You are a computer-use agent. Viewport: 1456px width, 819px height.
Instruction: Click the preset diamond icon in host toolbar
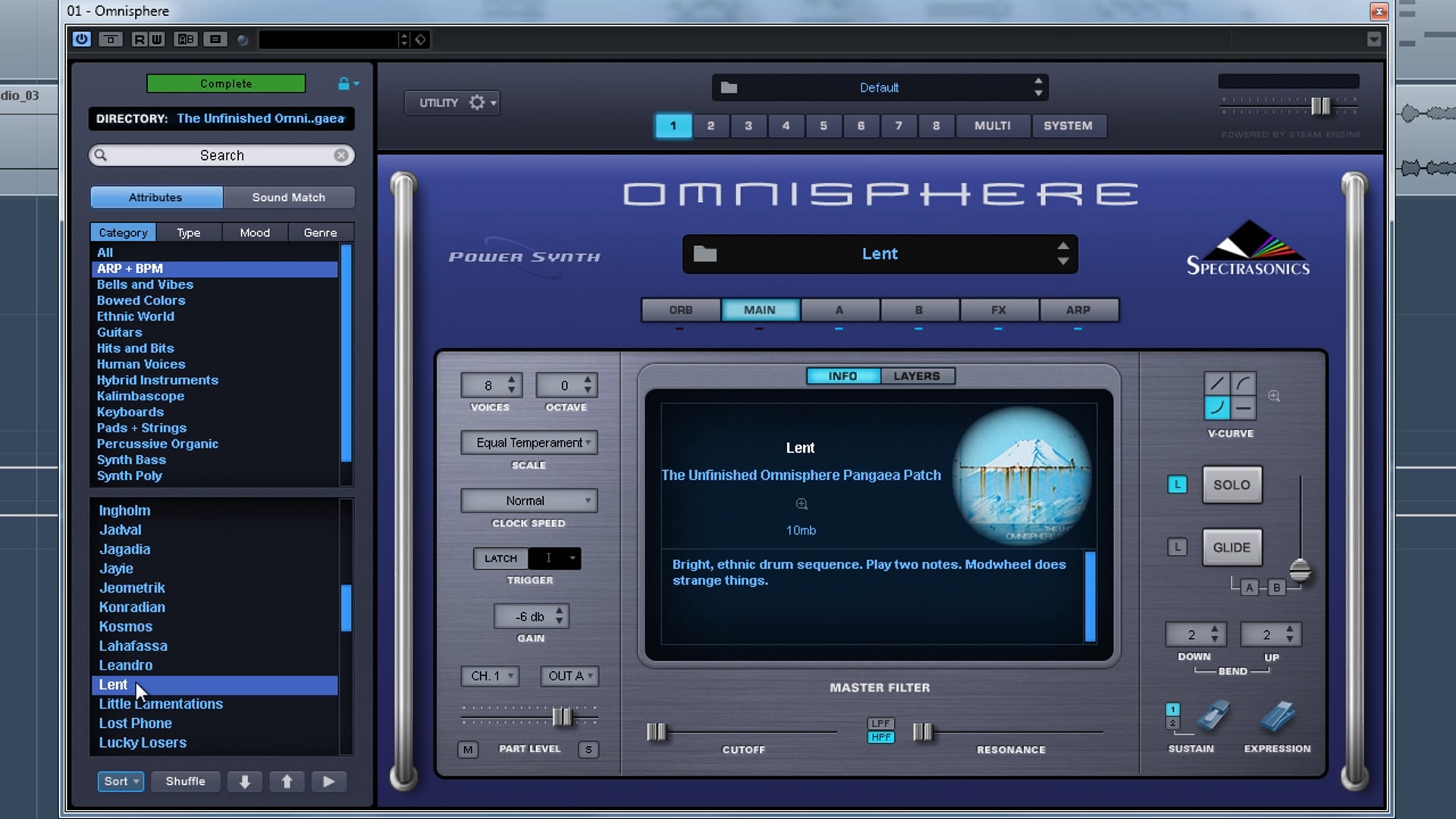(x=421, y=39)
